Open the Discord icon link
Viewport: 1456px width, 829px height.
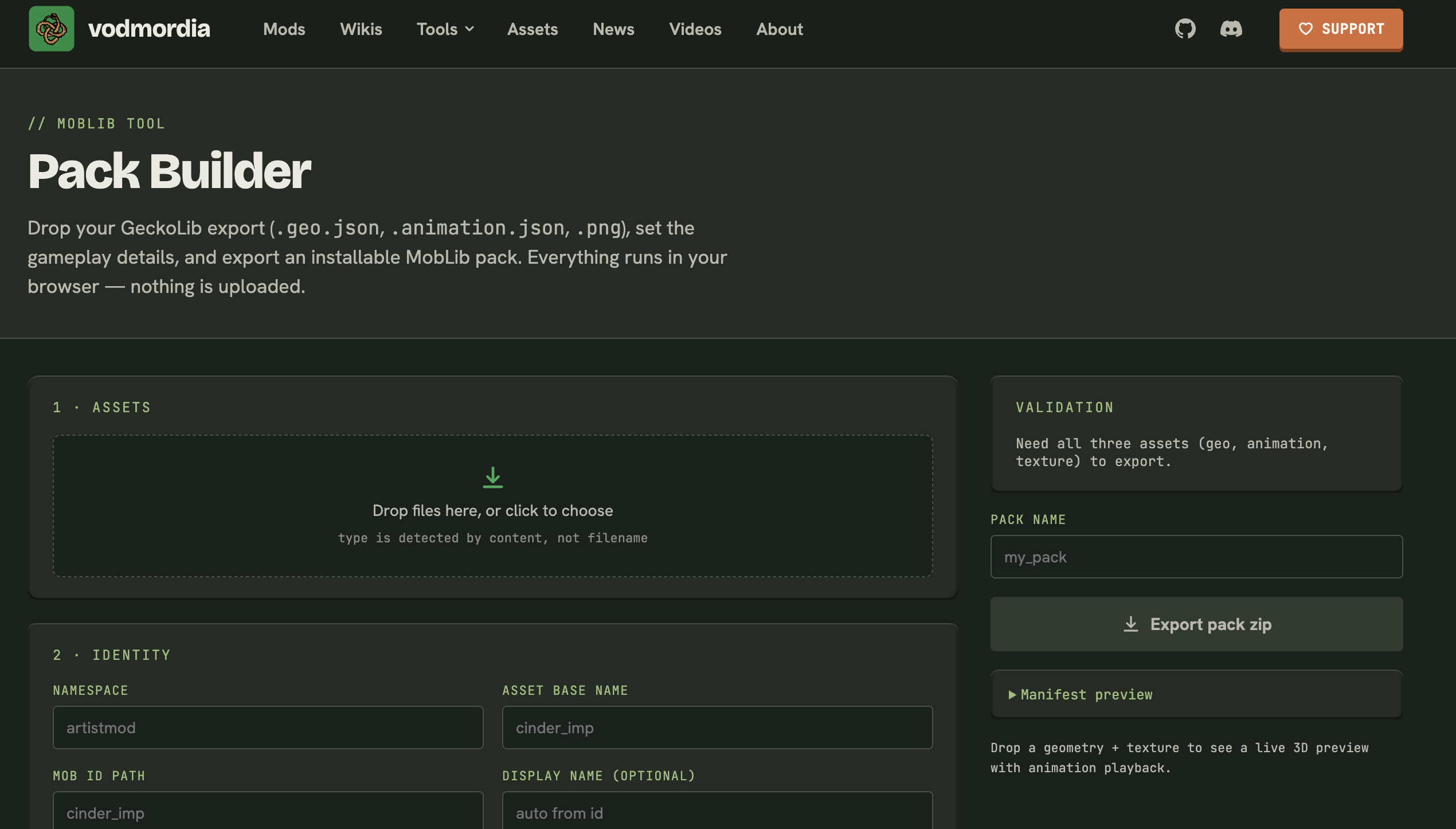pyautogui.click(x=1231, y=29)
